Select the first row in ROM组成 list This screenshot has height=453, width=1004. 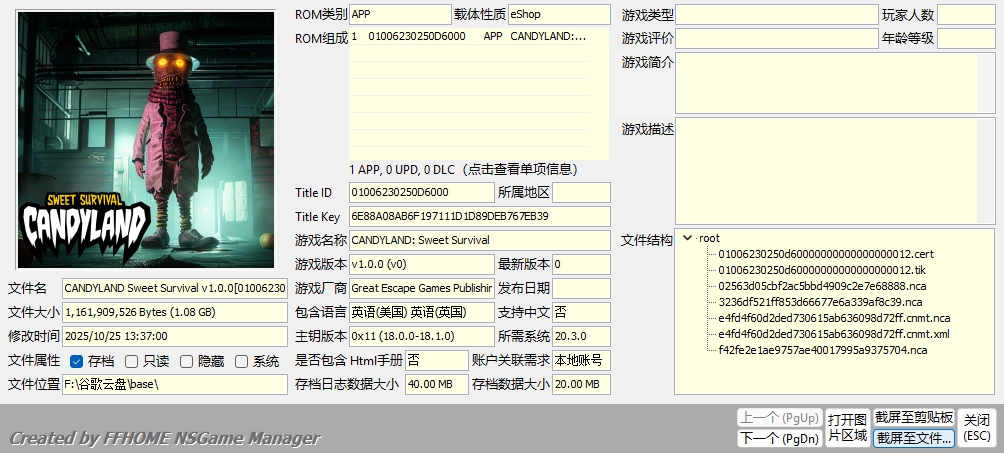pyautogui.click(x=468, y=37)
